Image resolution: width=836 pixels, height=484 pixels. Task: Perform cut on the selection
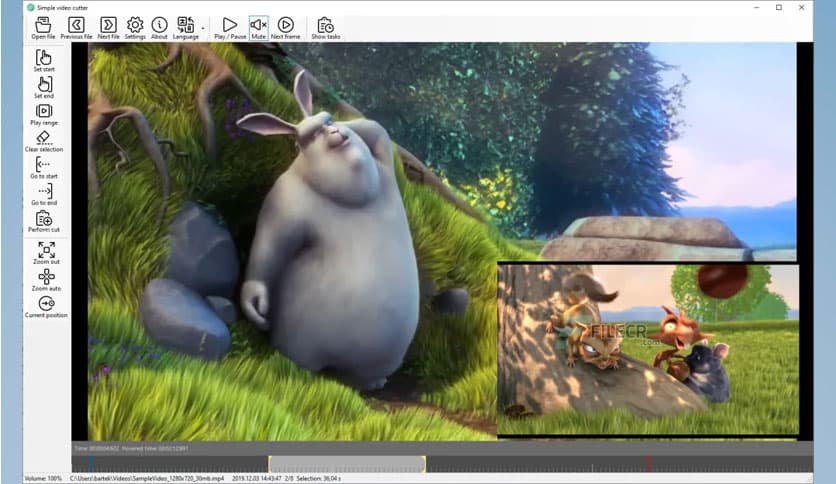[x=44, y=221]
